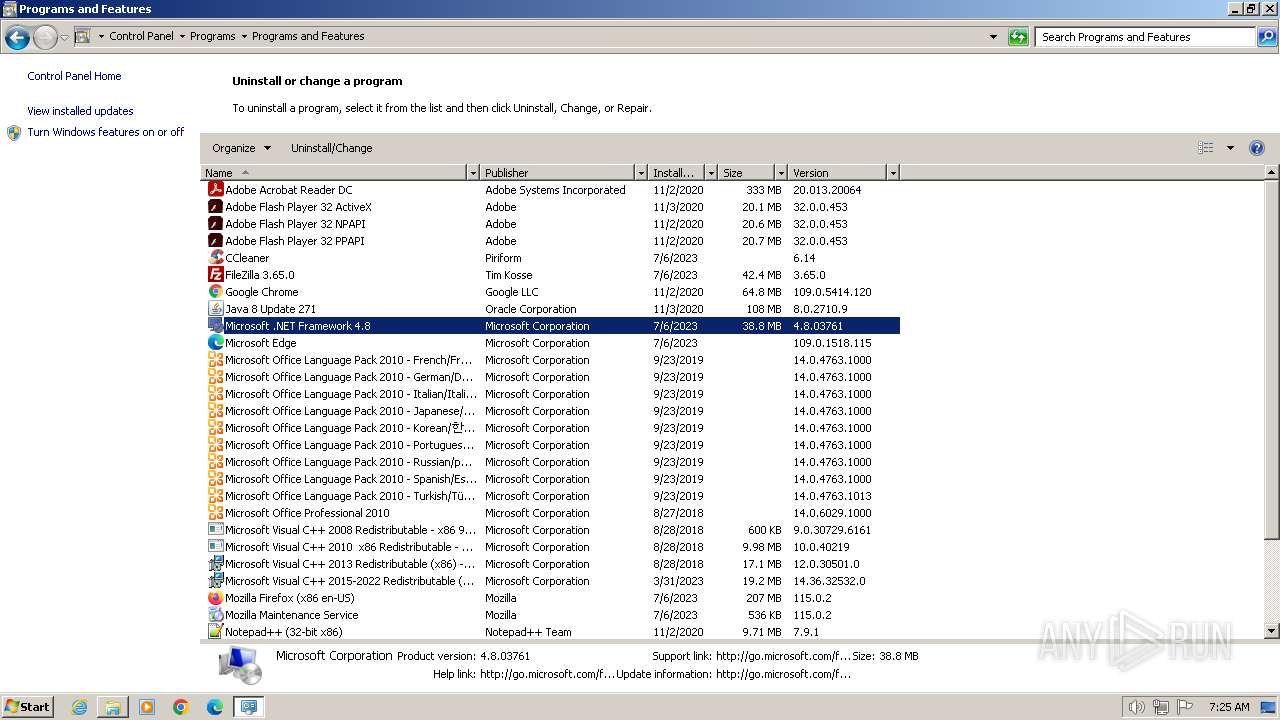1280x720 pixels.
Task: Expand the address bar history dropdown
Action: (993, 37)
